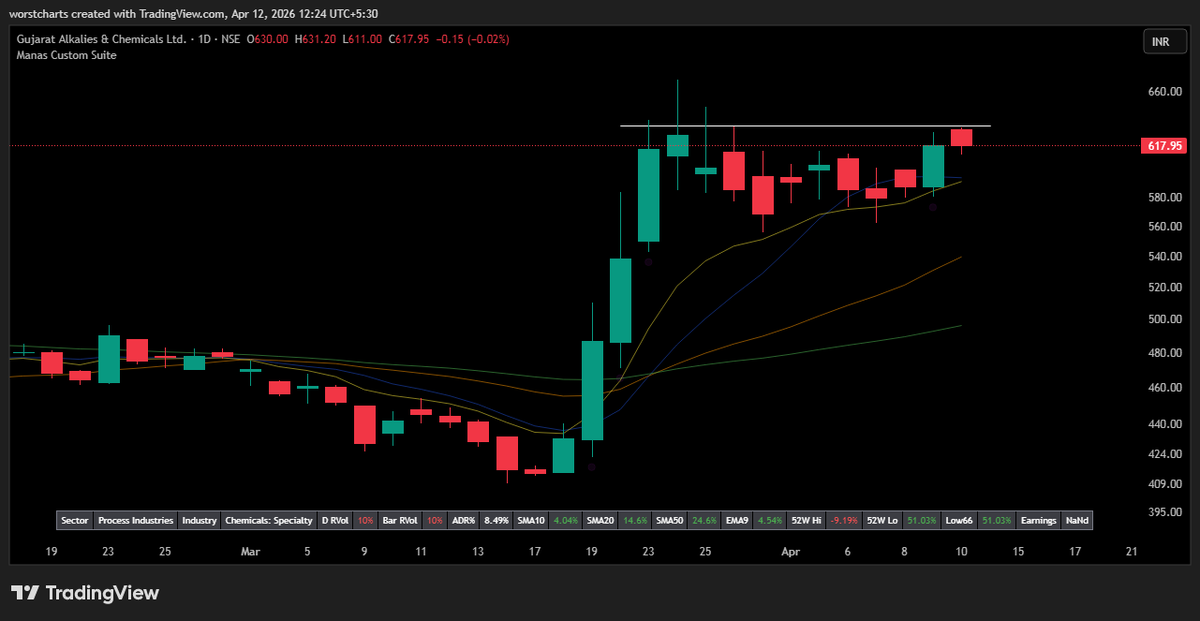Click the 52W Hi label cell
This screenshot has height=621, width=1200.
coord(806,520)
